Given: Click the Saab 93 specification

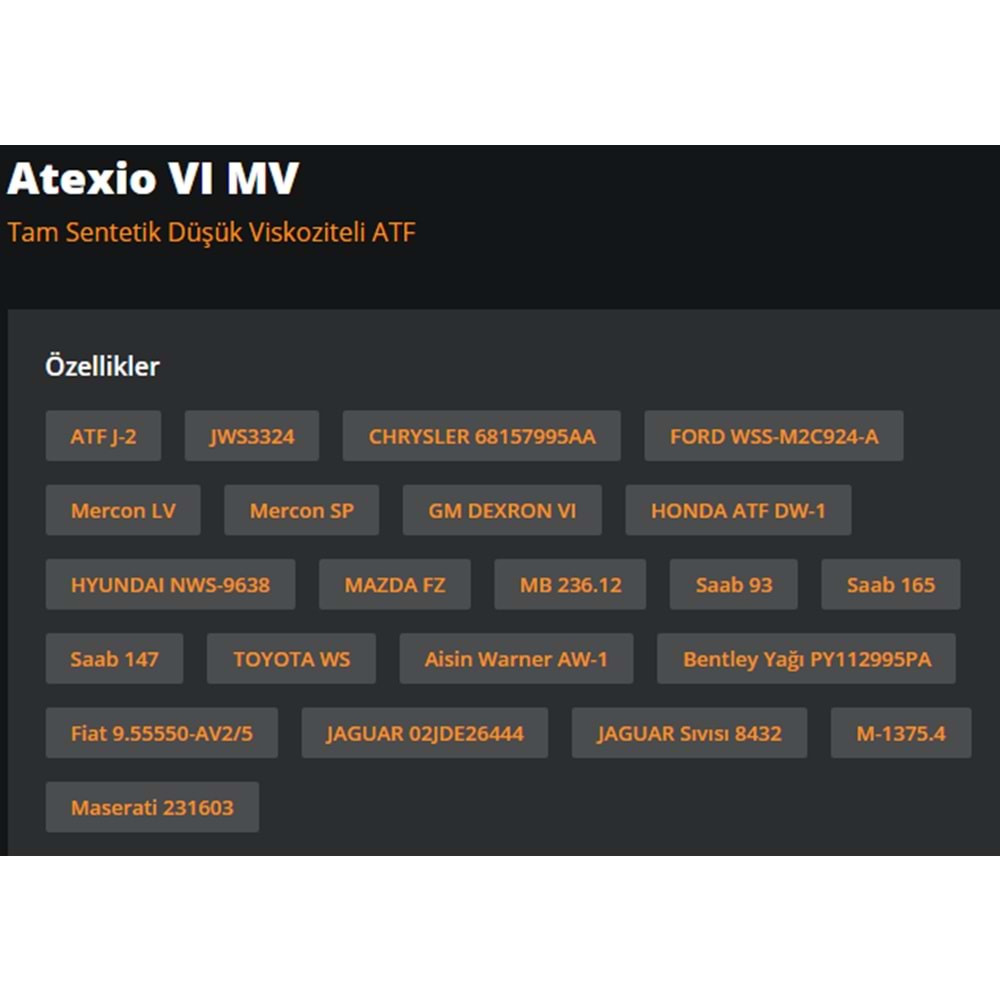Looking at the screenshot, I should [733, 584].
